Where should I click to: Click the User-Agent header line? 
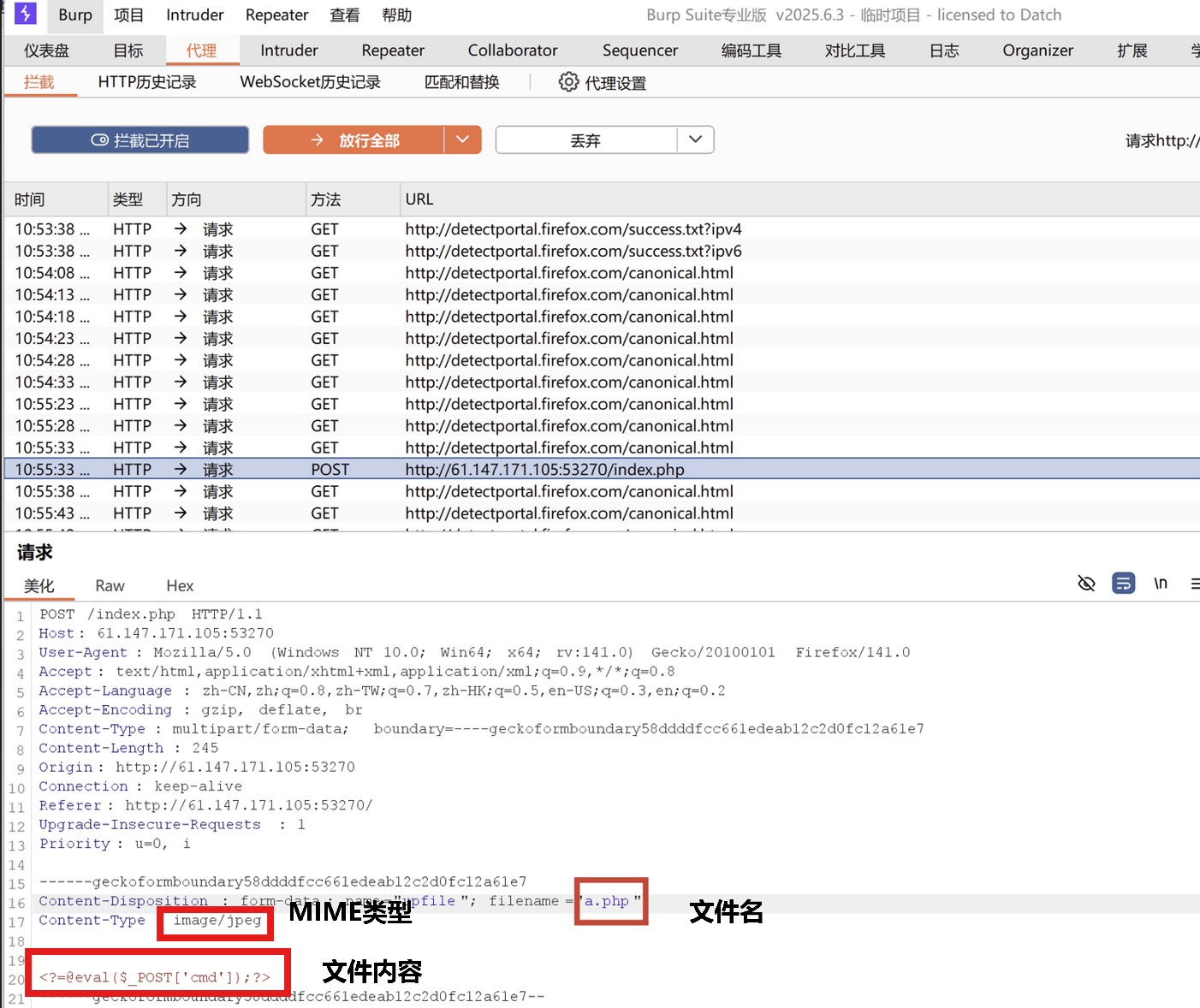coord(474,652)
